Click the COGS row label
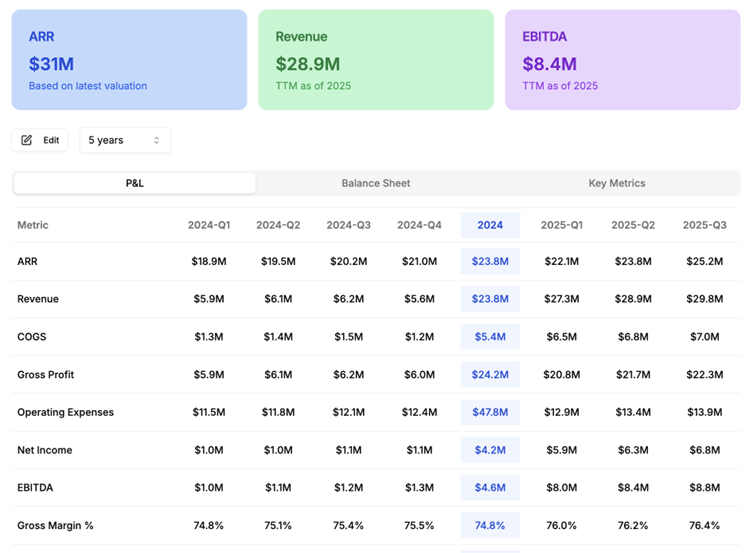Viewport: 749px width, 553px height. (x=32, y=337)
